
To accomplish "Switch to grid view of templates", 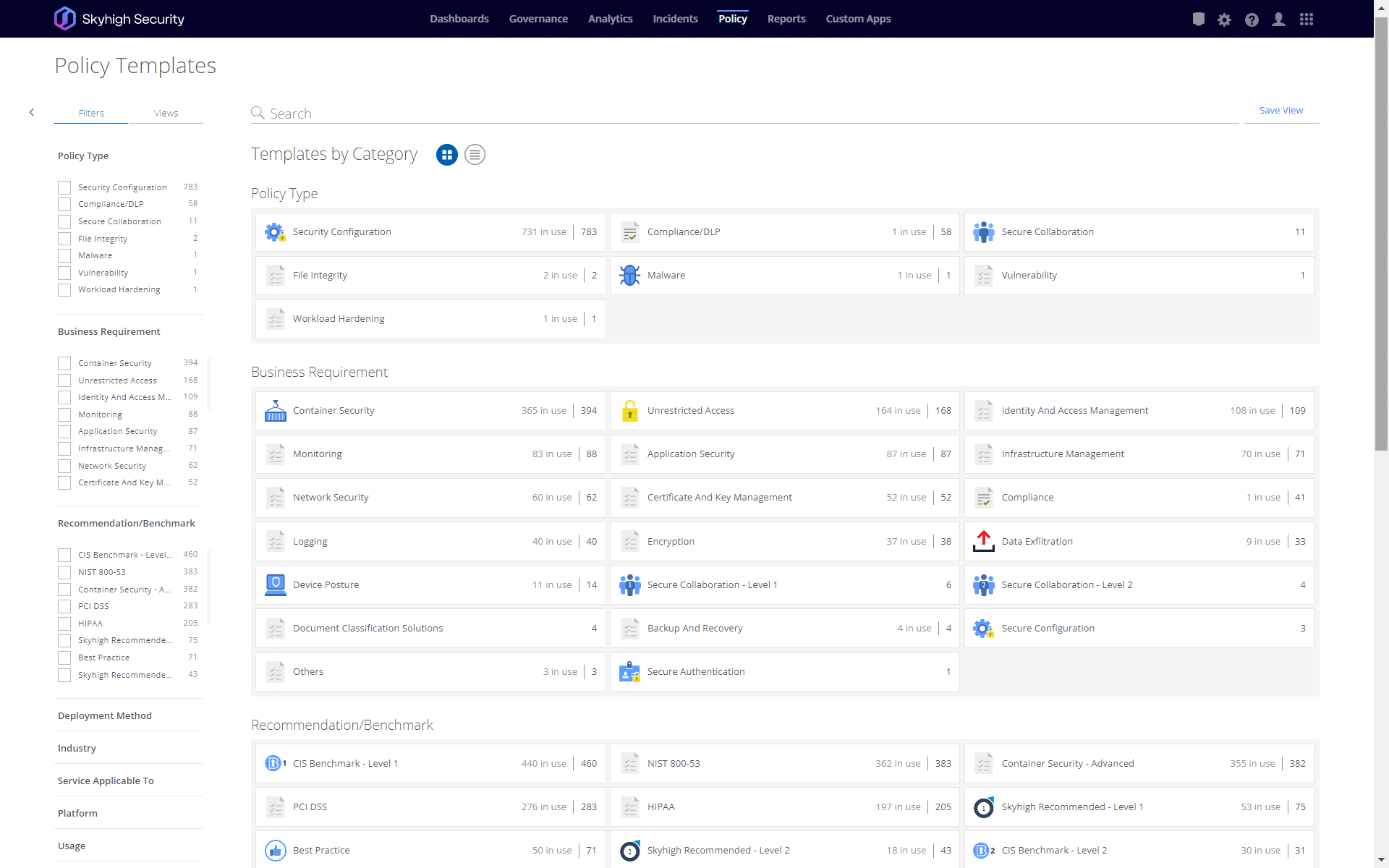I will coord(447,155).
